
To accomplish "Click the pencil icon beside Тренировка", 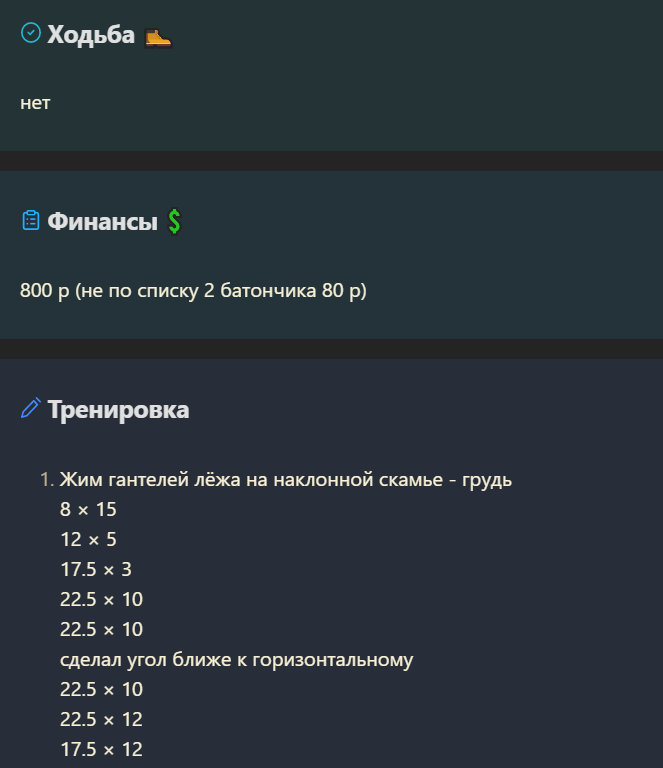I will pyautogui.click(x=31, y=408).
